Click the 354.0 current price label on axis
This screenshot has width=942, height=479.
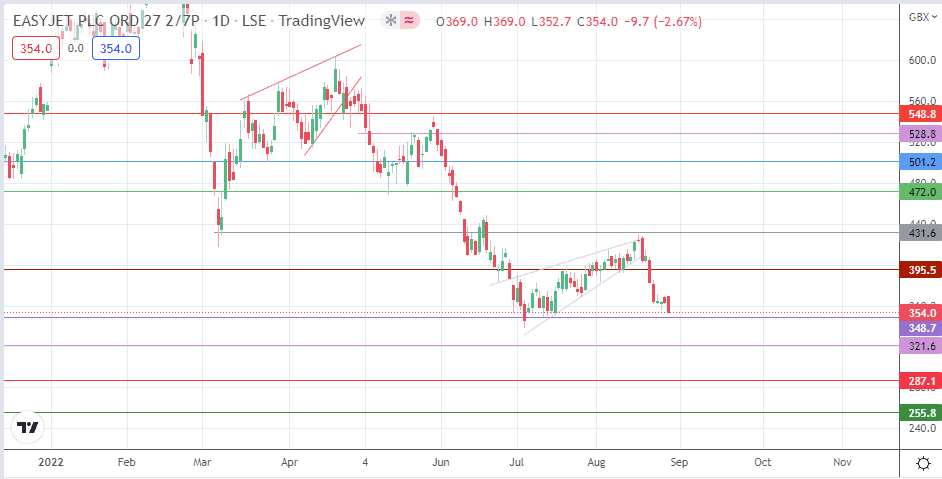click(920, 313)
